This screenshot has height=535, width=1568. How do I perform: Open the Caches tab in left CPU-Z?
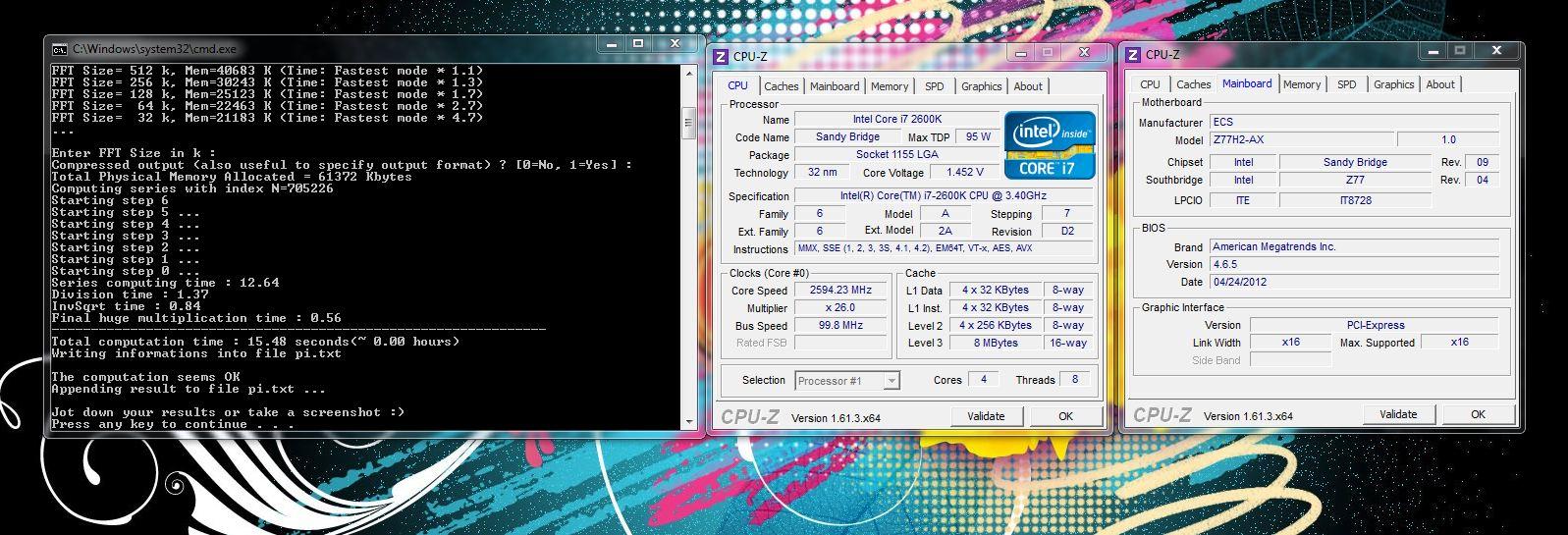pos(782,86)
